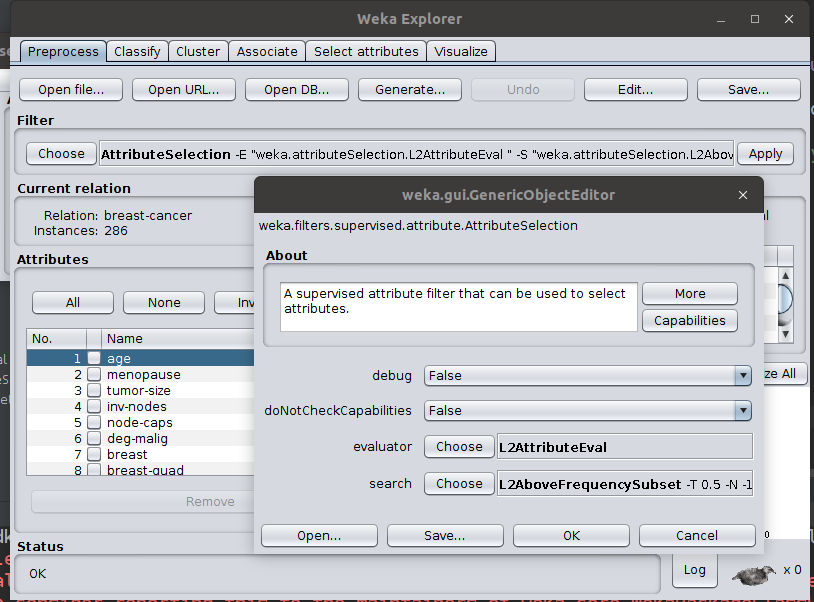This screenshot has width=814, height=602.
Task: Switch to the Preprocess tab
Action: (x=63, y=51)
